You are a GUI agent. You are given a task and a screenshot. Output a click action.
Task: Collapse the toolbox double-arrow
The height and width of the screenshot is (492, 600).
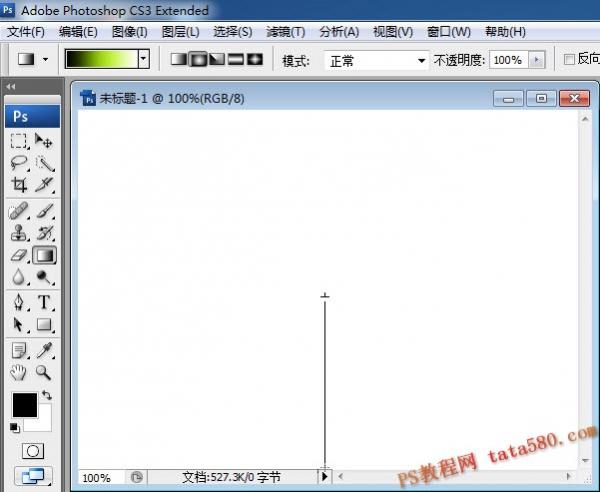[x=11, y=87]
